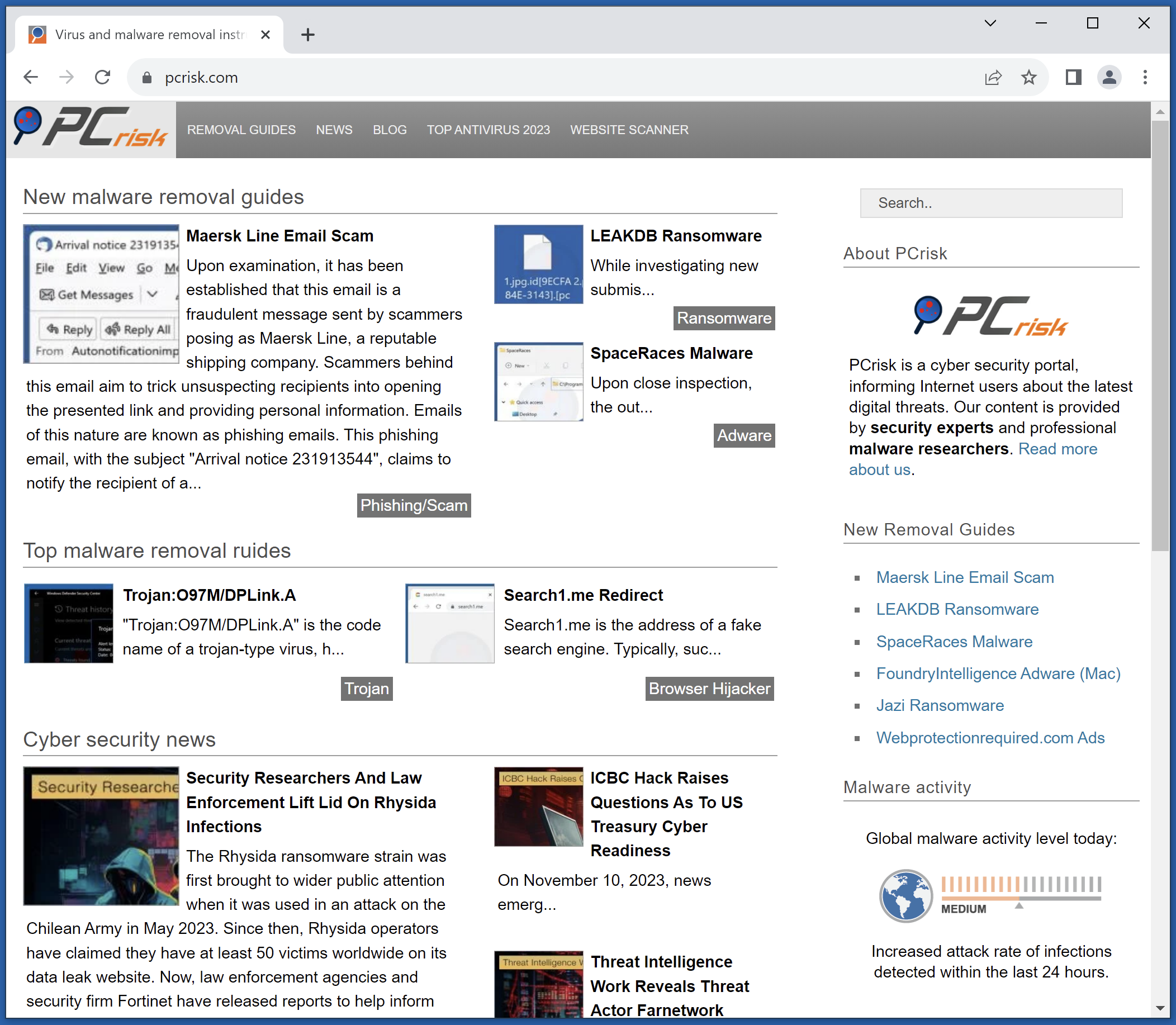The width and height of the screenshot is (1176, 1025).
Task: Share this page icon in address bar
Action: click(x=993, y=77)
